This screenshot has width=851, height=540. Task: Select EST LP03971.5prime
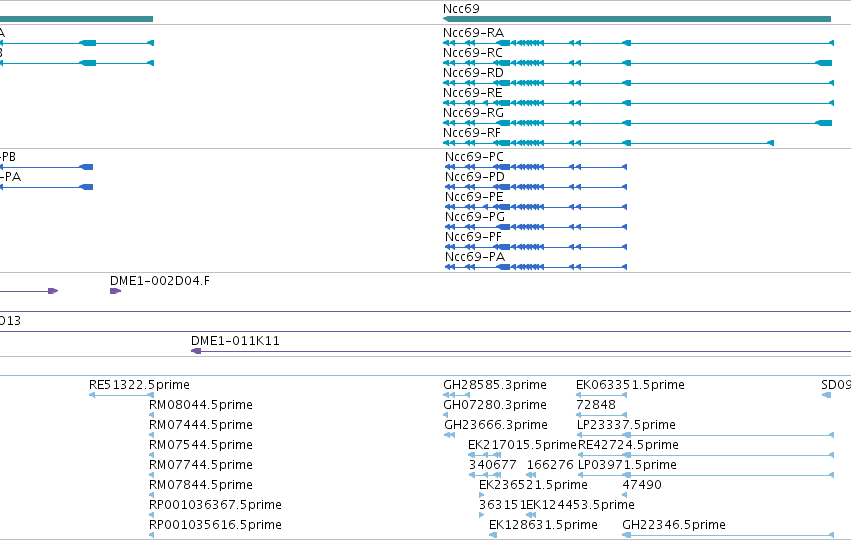[x=627, y=465]
